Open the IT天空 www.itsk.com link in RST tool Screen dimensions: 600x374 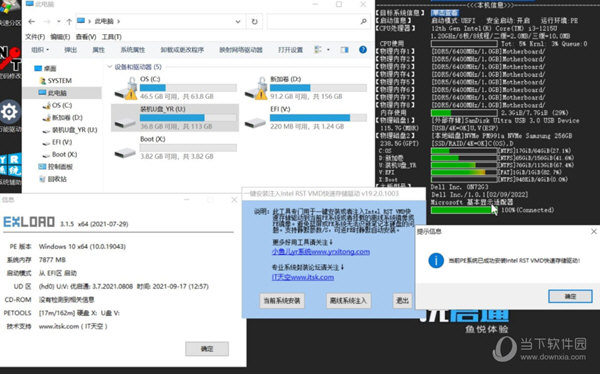(303, 277)
